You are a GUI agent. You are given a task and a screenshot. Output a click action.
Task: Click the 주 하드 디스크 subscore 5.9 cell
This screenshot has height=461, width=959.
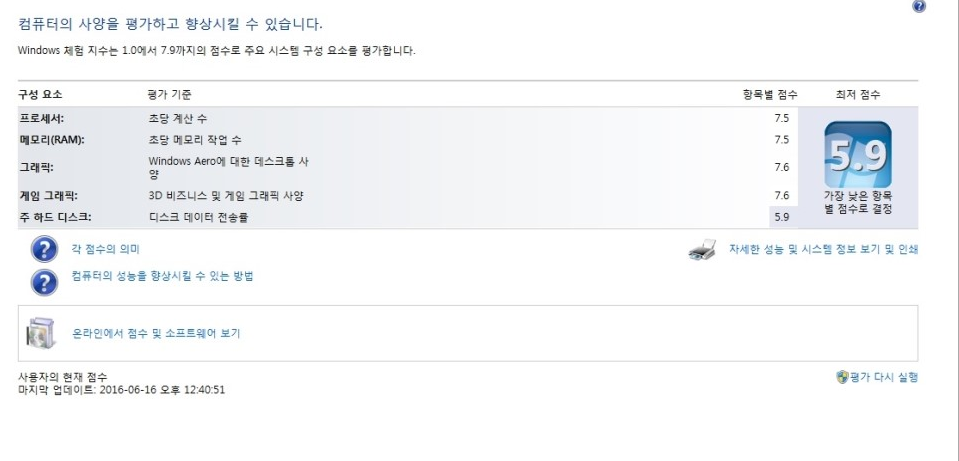pyautogui.click(x=781, y=216)
